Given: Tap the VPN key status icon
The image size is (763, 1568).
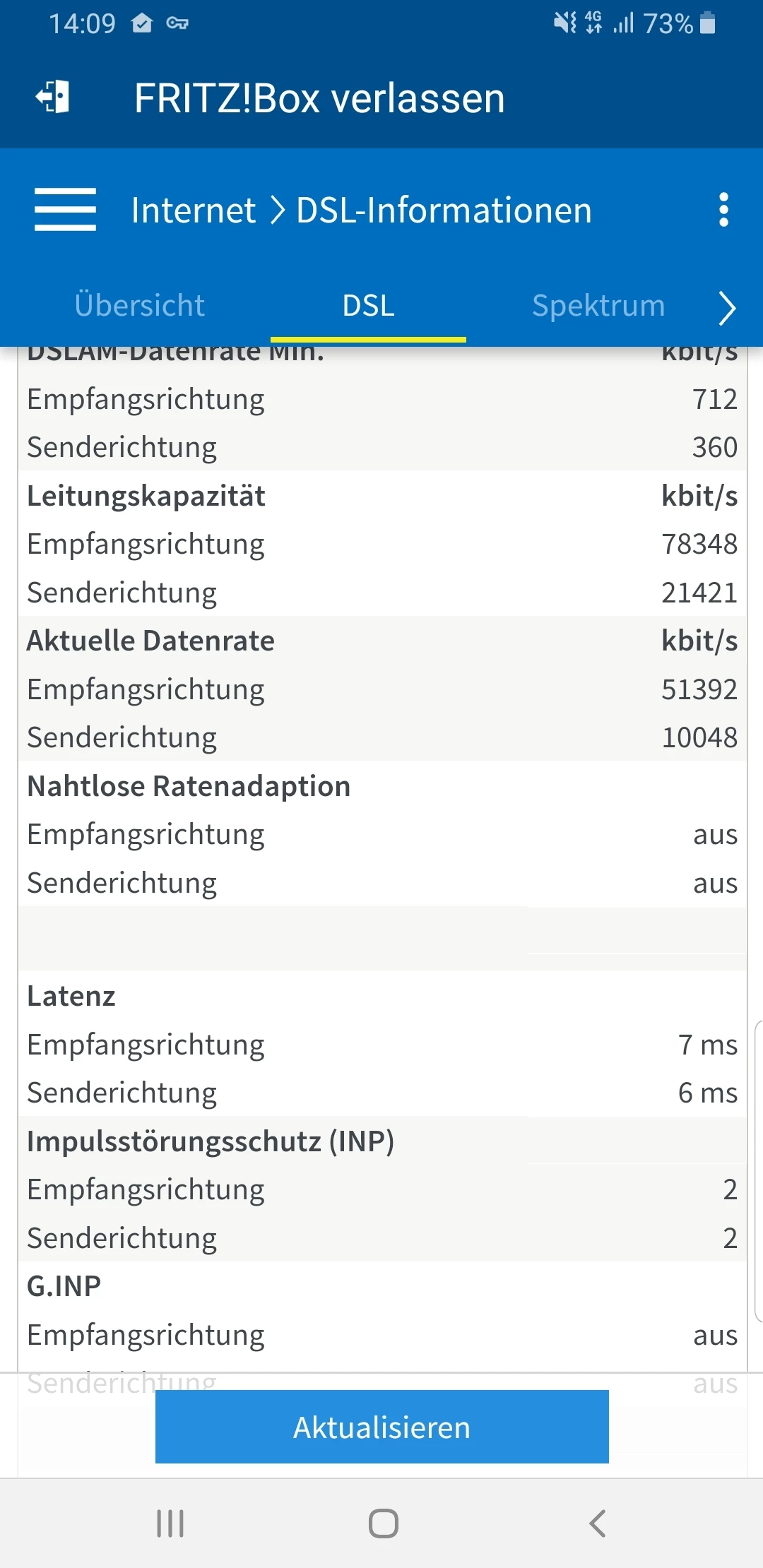Looking at the screenshot, I should point(177,23).
